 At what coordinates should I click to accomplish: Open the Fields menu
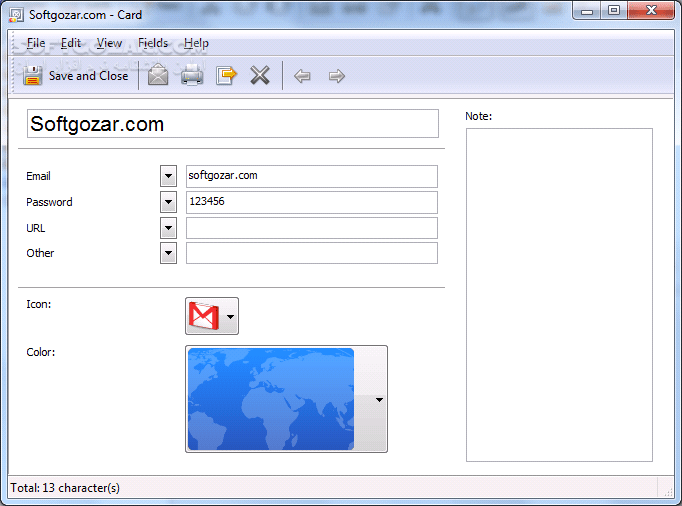coord(153,43)
